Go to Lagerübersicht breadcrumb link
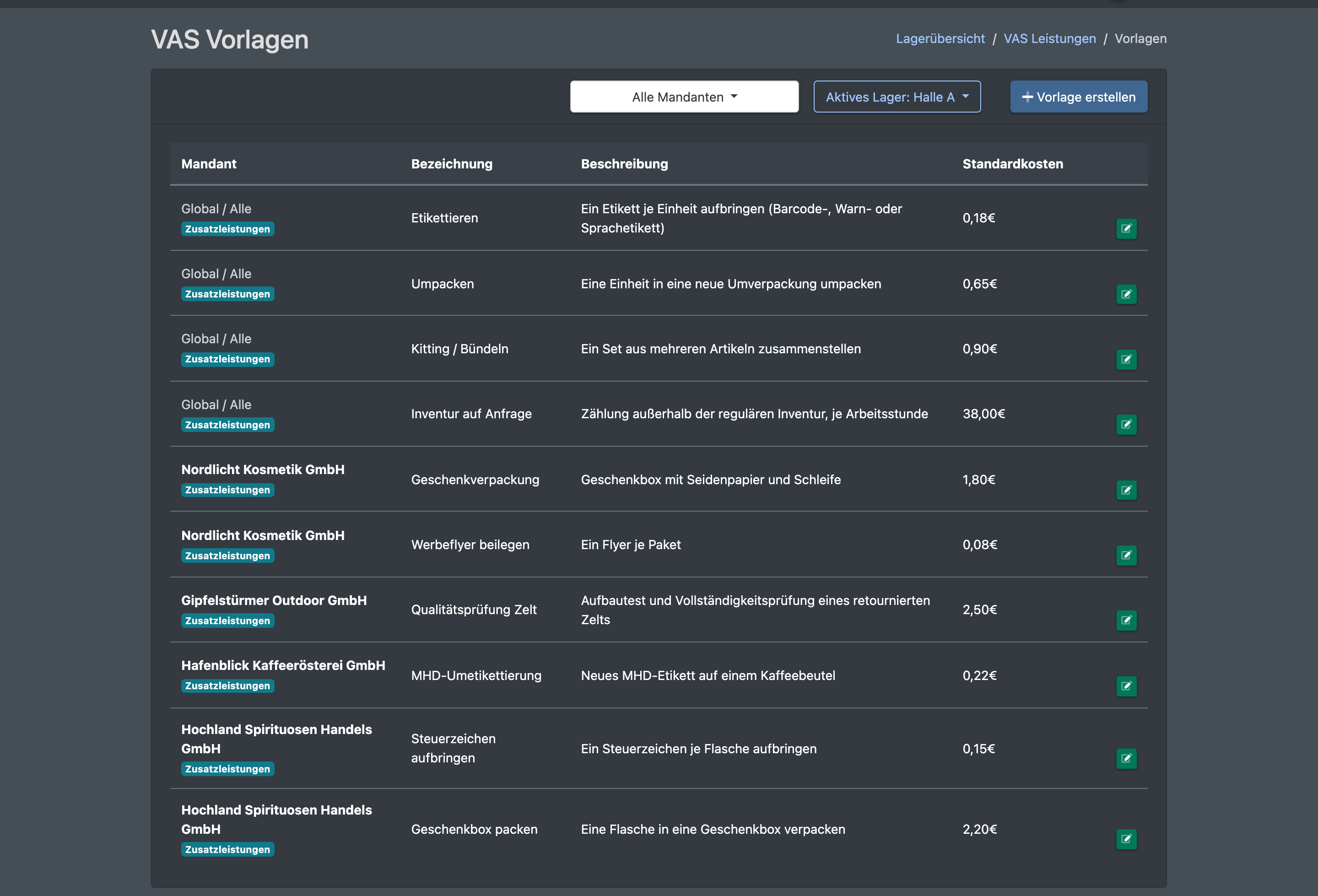This screenshot has height=896, width=1318. 940,38
